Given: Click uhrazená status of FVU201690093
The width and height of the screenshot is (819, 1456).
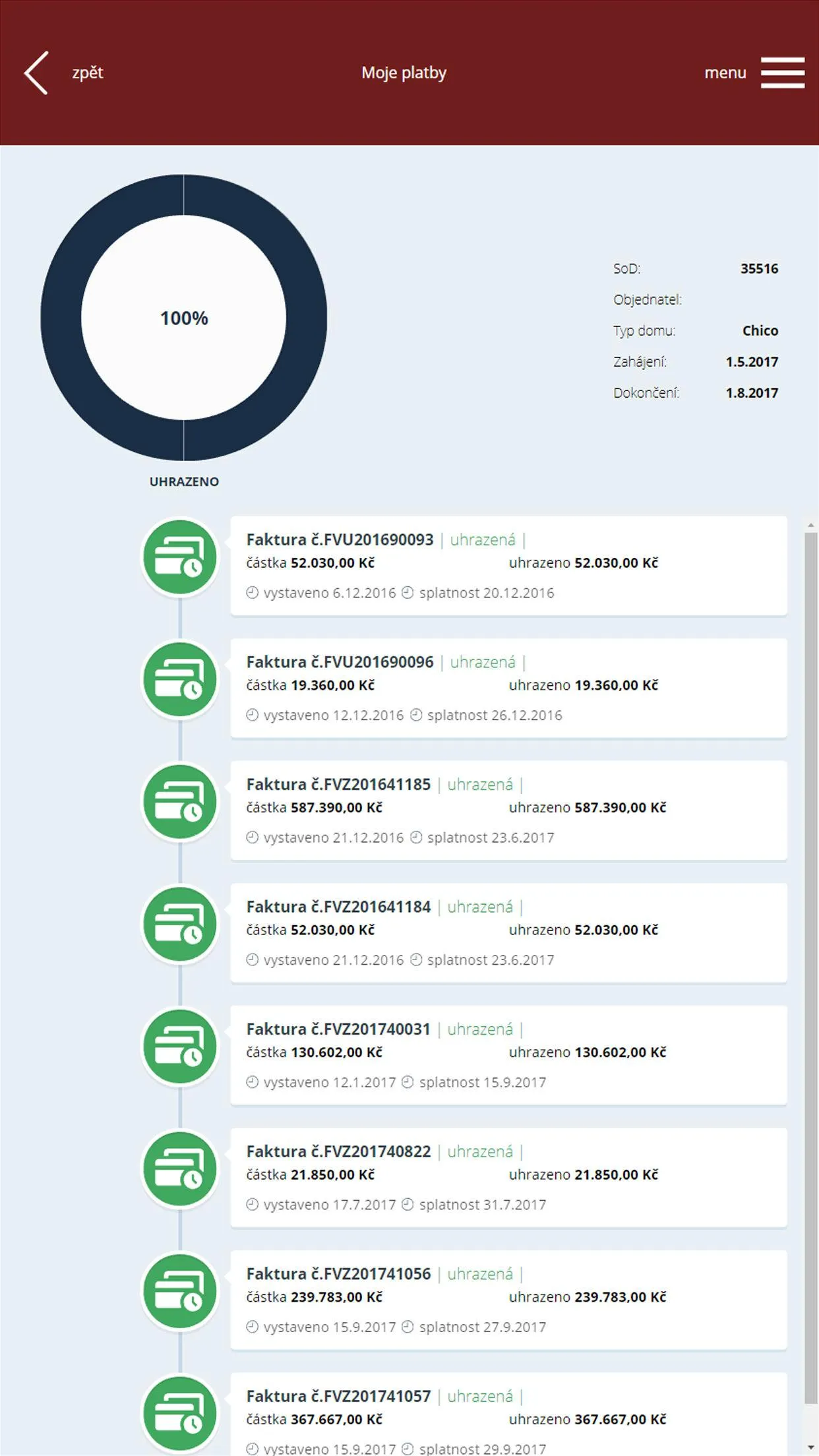Looking at the screenshot, I should click(483, 539).
